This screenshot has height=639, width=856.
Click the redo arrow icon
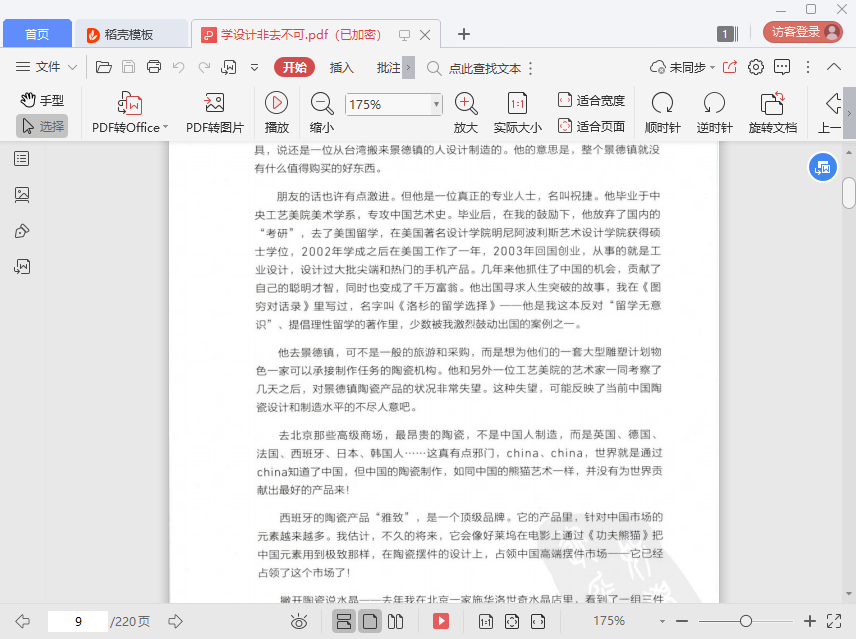(x=204, y=67)
